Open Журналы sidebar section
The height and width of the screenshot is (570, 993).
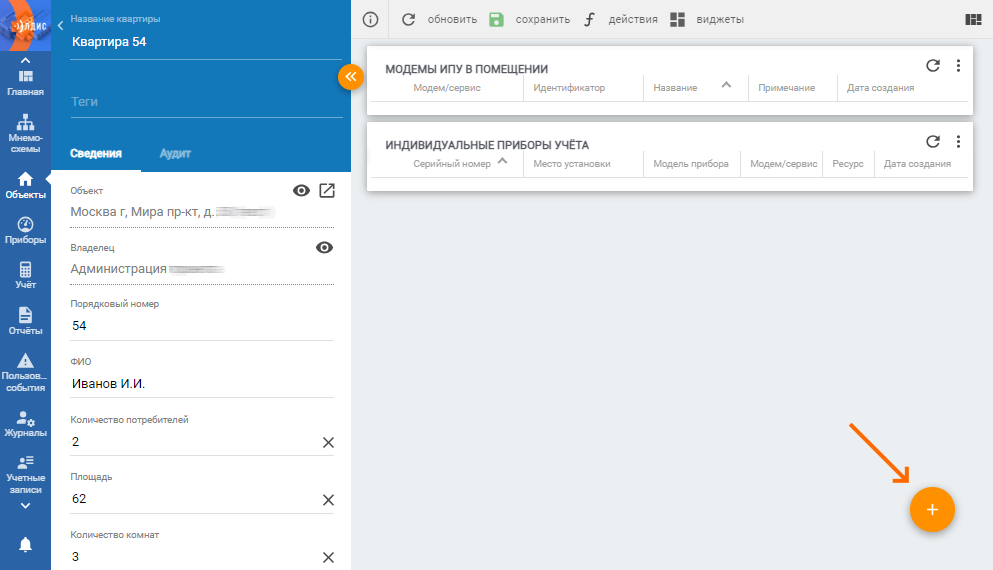[x=25, y=424]
